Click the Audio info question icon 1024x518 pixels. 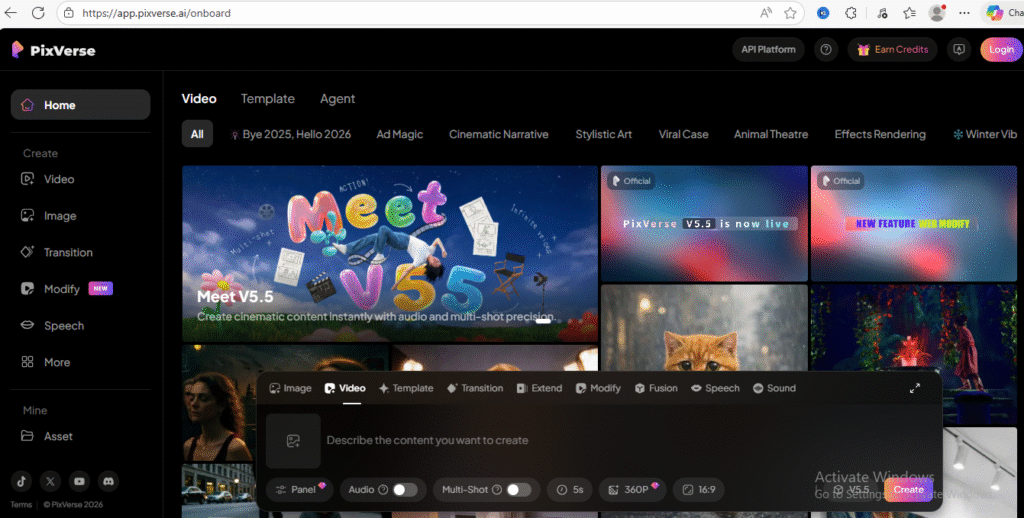click(x=383, y=489)
